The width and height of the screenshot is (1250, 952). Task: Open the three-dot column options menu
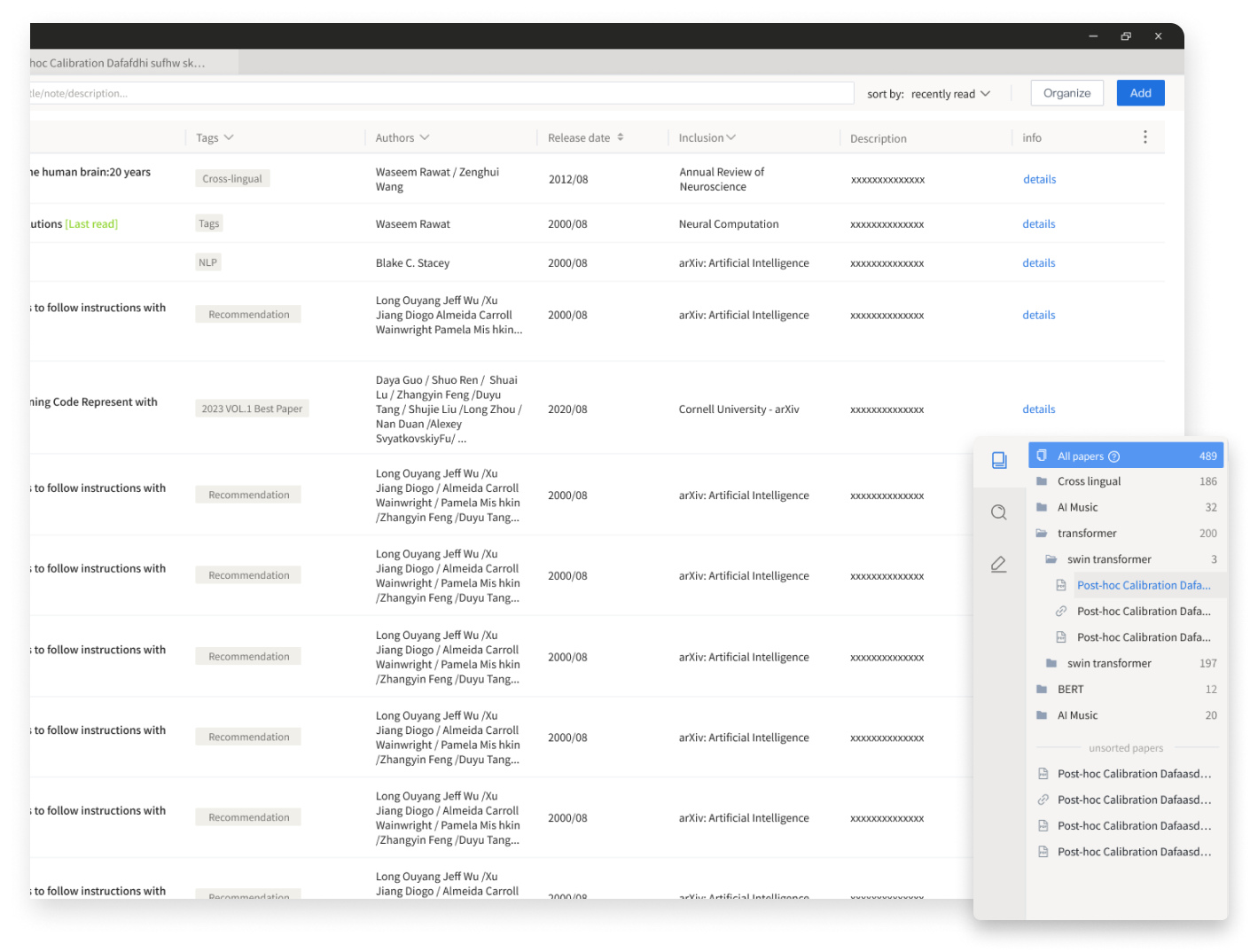(1145, 137)
